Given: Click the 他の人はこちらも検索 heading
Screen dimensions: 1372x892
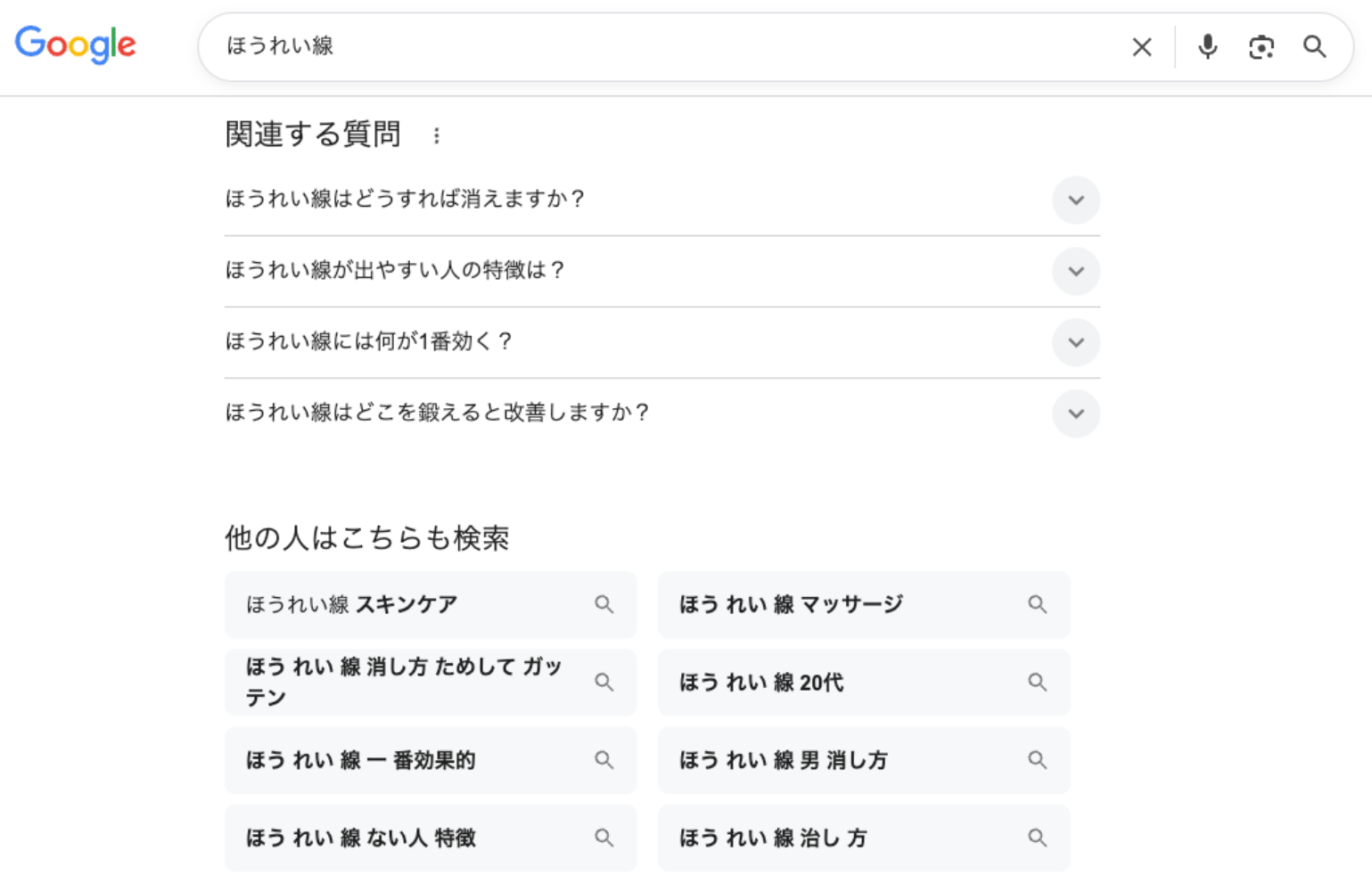Looking at the screenshot, I should pyautogui.click(x=367, y=538).
